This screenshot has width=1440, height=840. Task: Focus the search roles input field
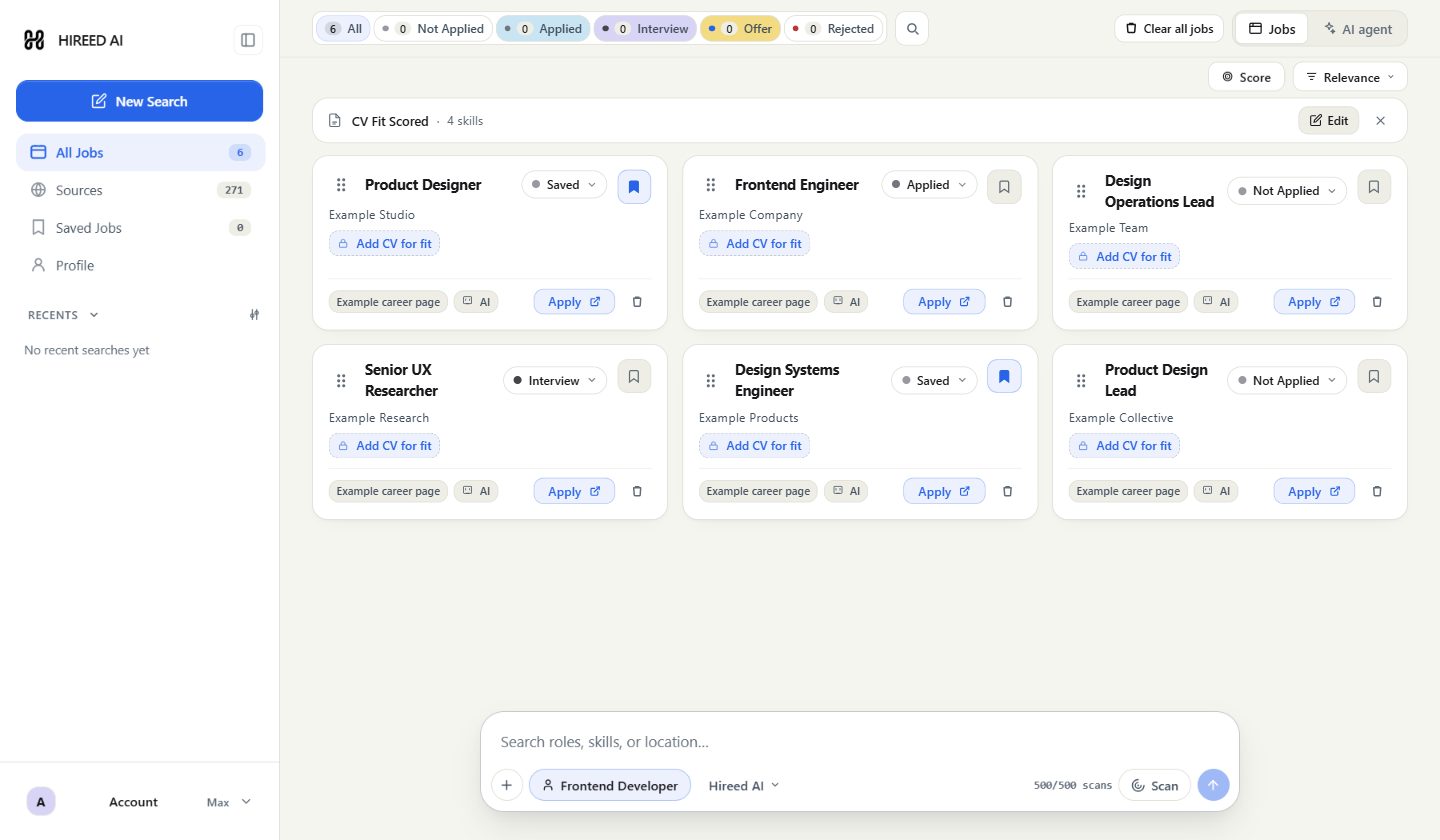(x=860, y=742)
